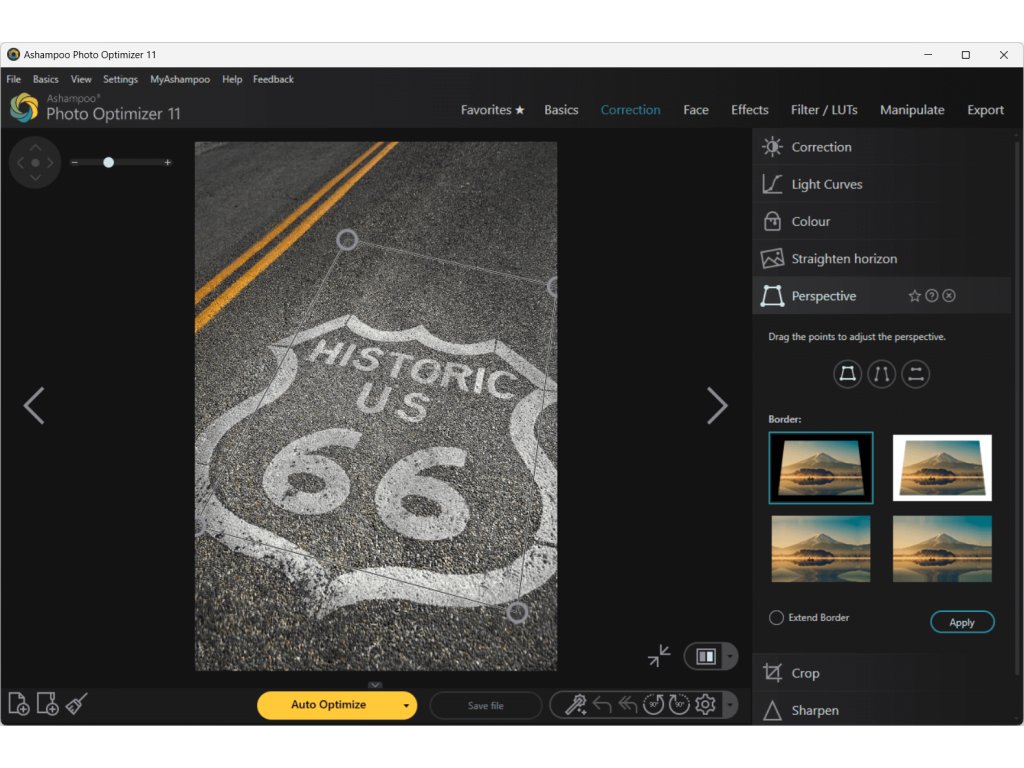Click the zoom slider handle
Image resolution: width=1024 pixels, height=768 pixels.
pyautogui.click(x=108, y=162)
